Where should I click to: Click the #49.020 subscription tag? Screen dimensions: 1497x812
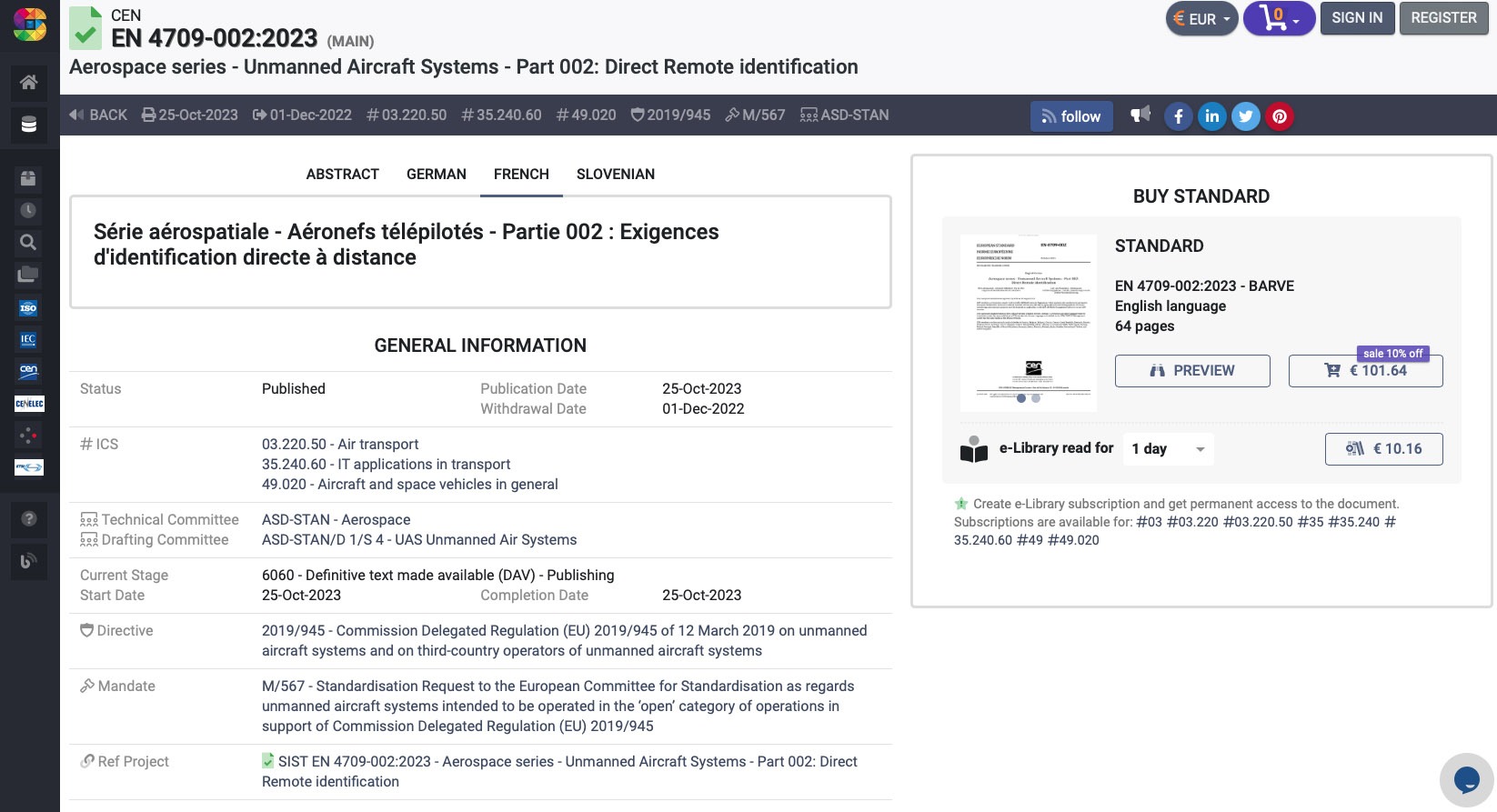click(x=1073, y=540)
